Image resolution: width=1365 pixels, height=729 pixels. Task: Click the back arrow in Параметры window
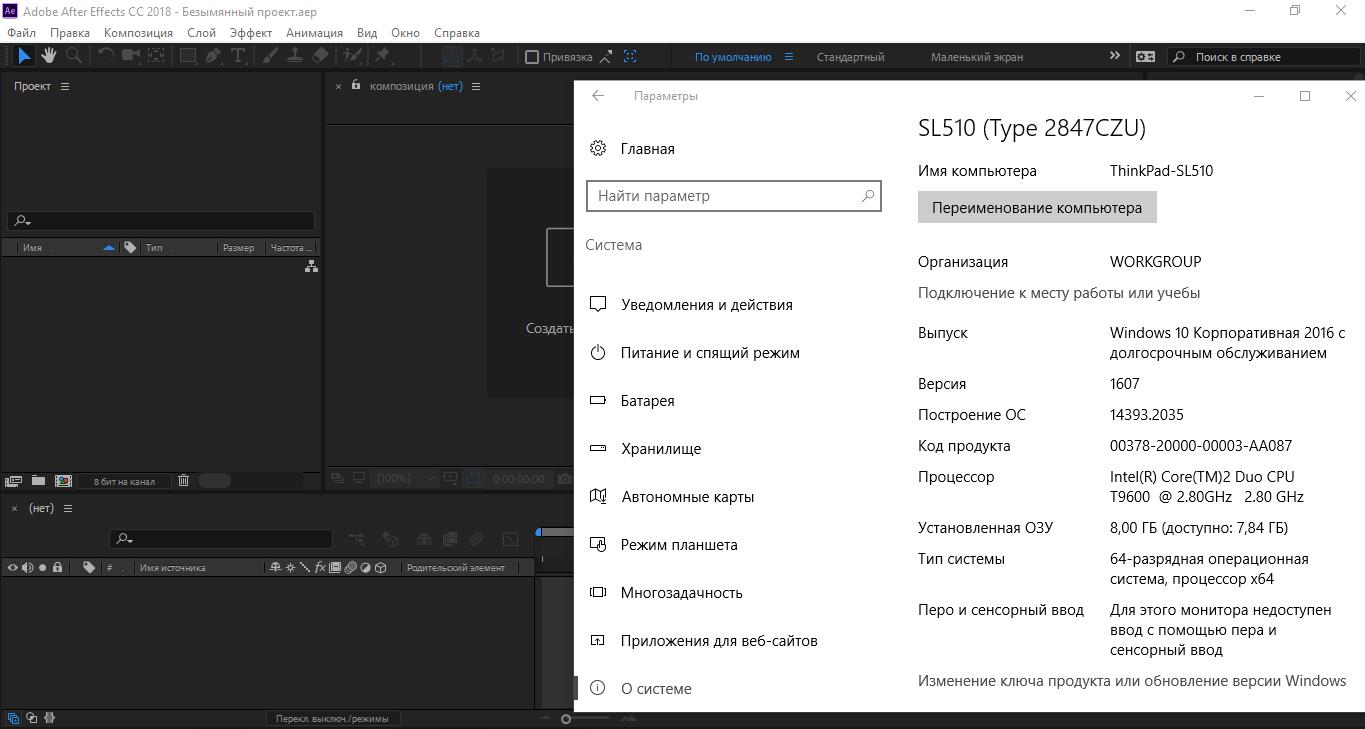tap(598, 96)
